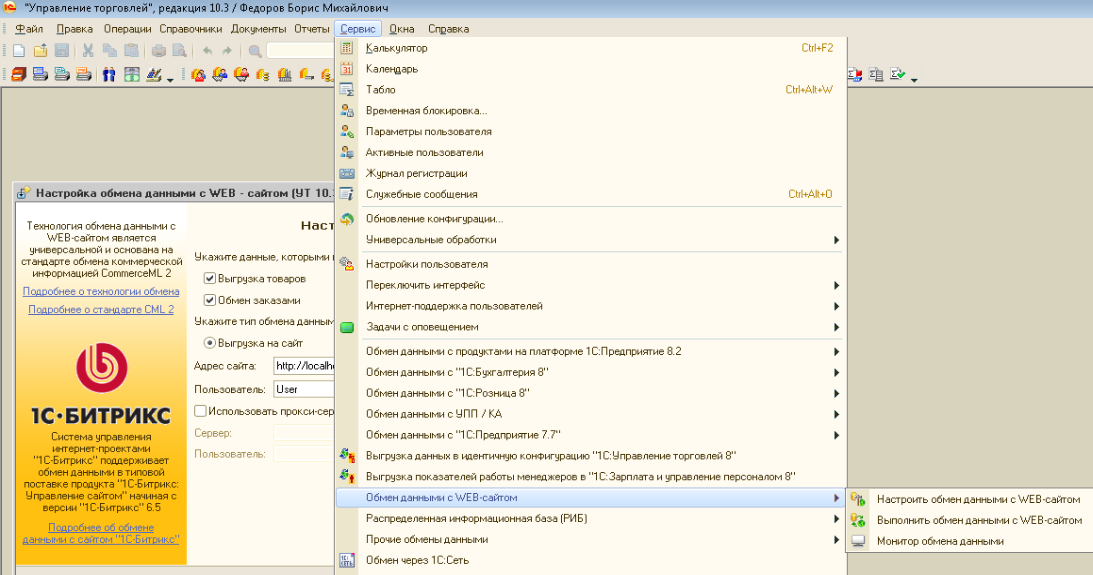
Task: Click the scissors Cut icon in toolbar
Action: point(88,50)
